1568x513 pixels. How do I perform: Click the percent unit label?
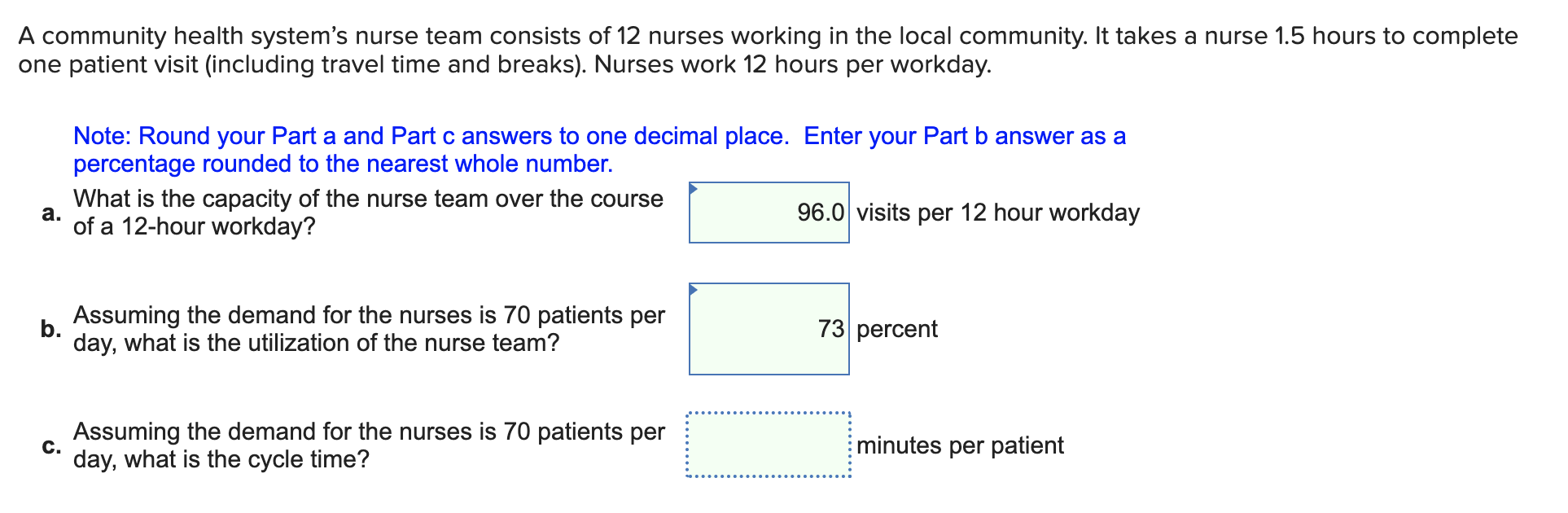point(896,331)
